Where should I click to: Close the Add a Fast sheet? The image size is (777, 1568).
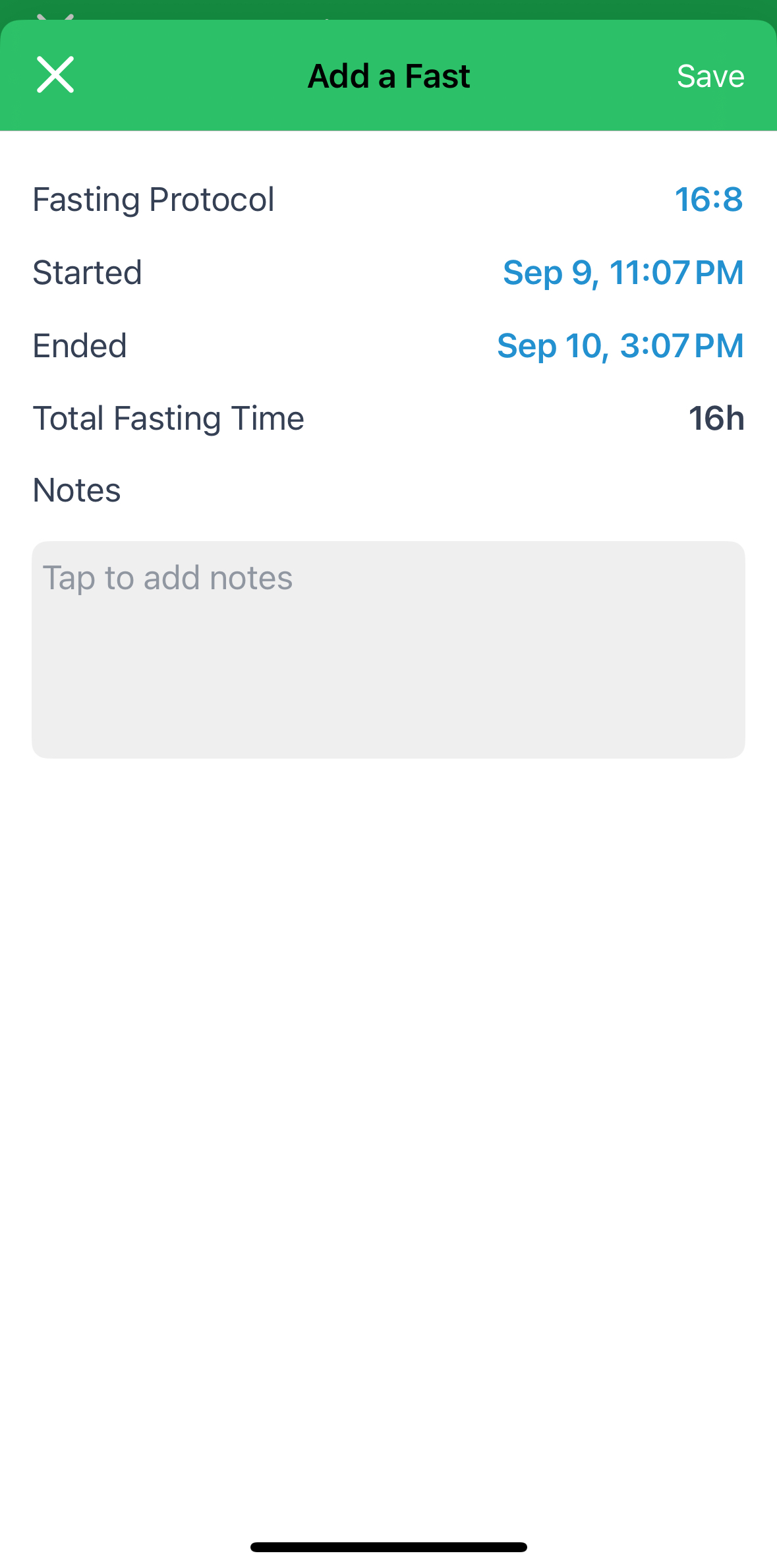click(x=55, y=75)
